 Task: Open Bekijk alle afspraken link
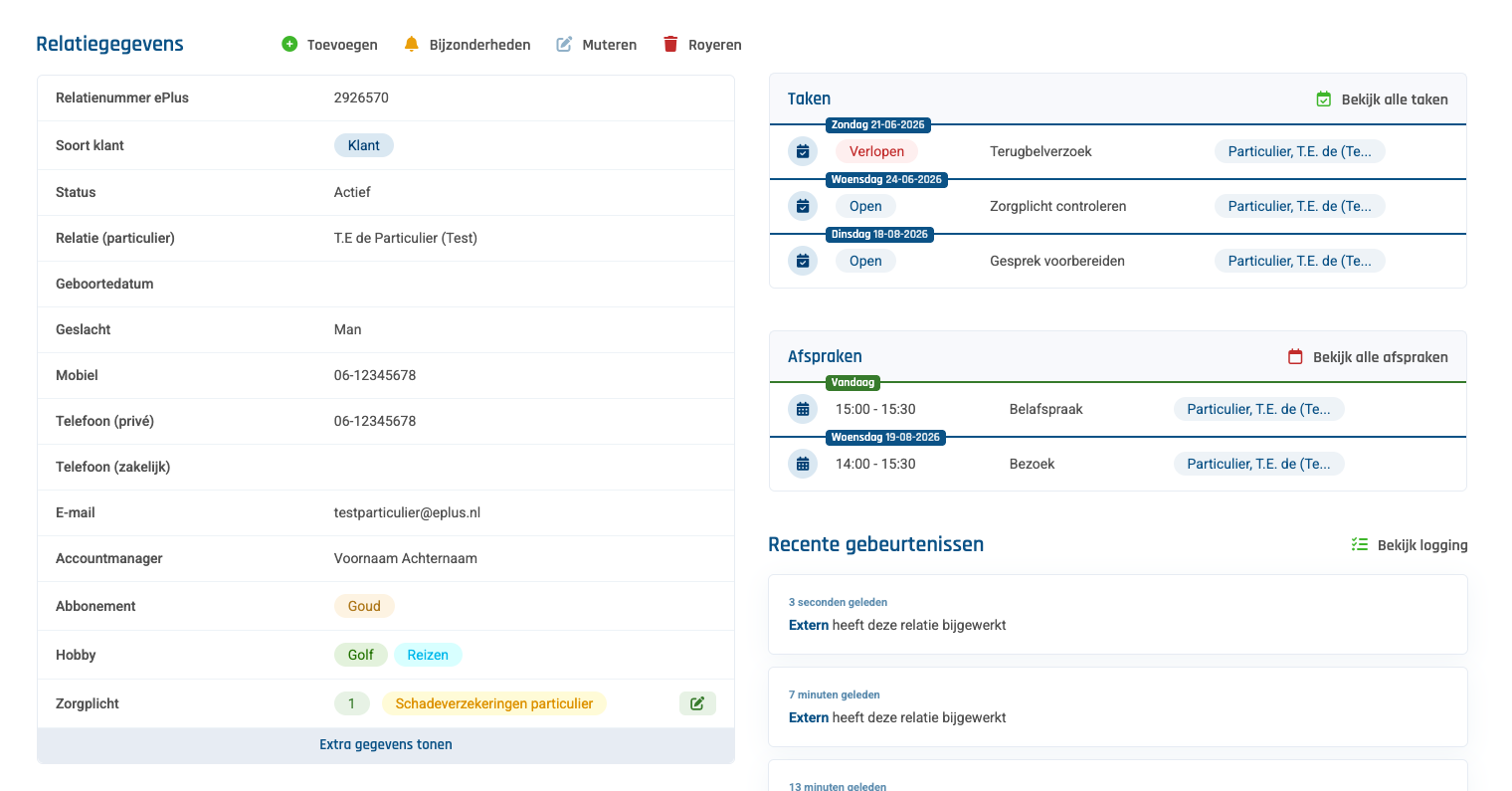[1368, 357]
